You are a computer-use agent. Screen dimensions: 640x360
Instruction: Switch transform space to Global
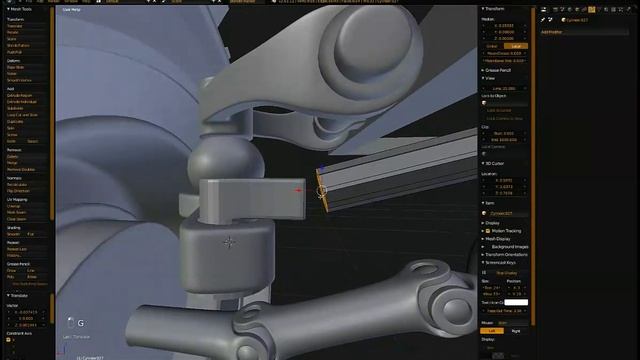click(x=492, y=46)
